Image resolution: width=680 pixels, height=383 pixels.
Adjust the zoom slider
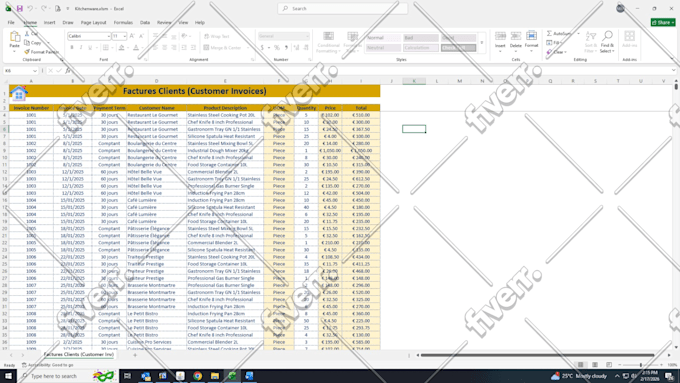tap(641, 365)
